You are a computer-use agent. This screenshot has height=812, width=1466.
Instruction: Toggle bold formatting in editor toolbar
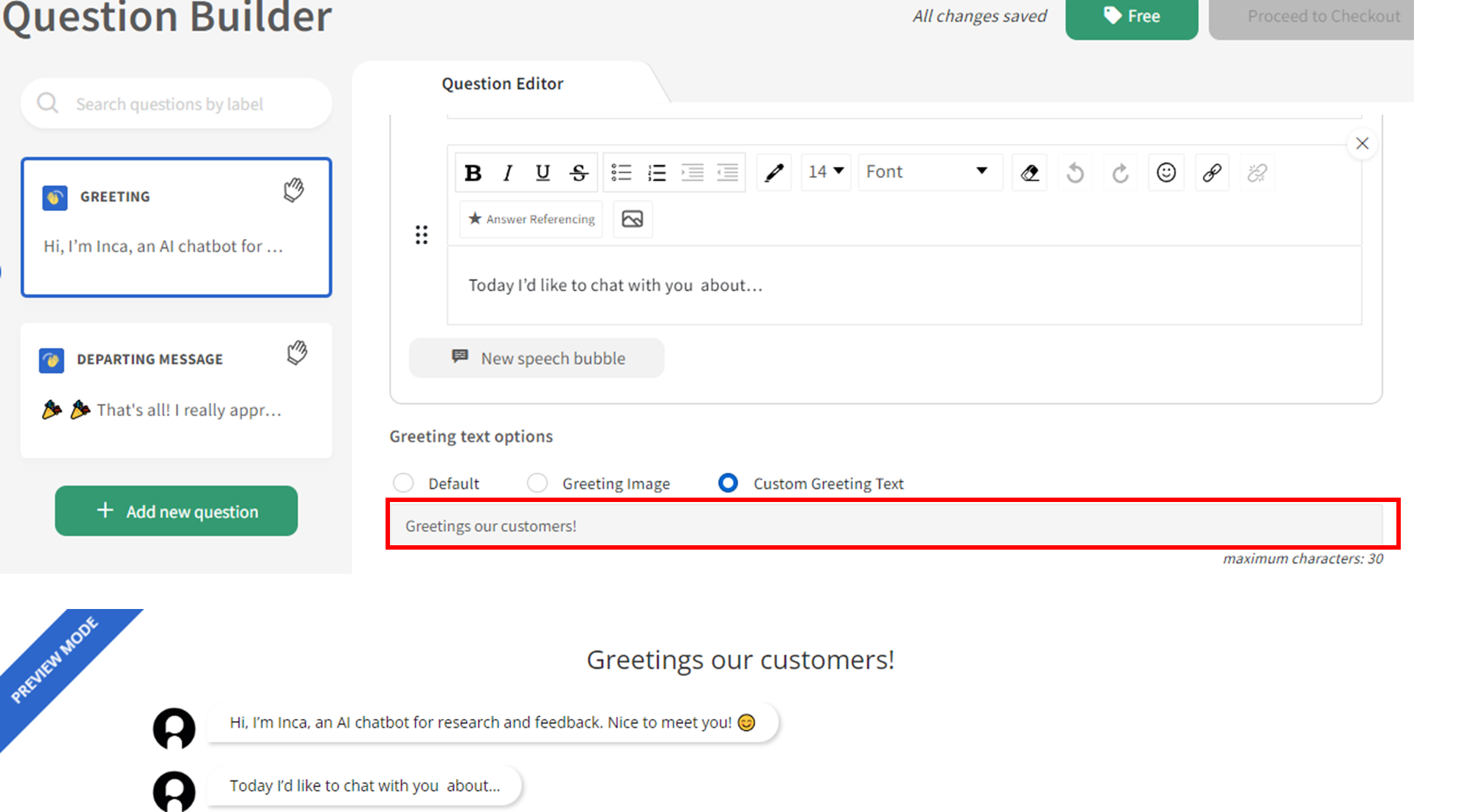(x=473, y=173)
